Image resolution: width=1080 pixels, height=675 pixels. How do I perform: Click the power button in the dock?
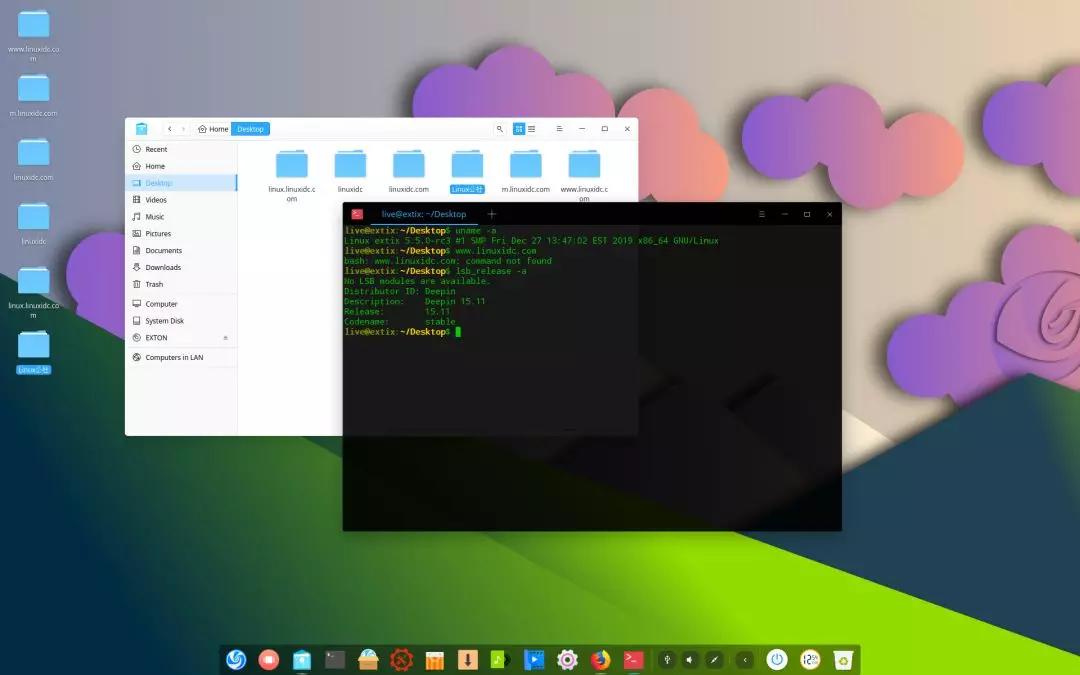(x=777, y=659)
